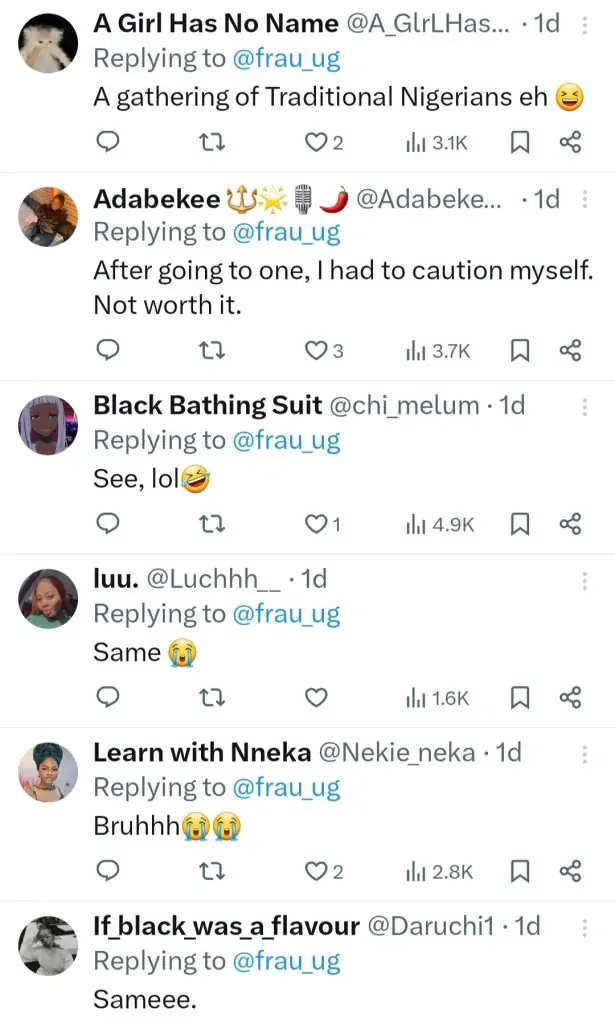Open Black Bathing Suit's avatar
The height and width of the screenshot is (1024, 615).
[x=47, y=425]
